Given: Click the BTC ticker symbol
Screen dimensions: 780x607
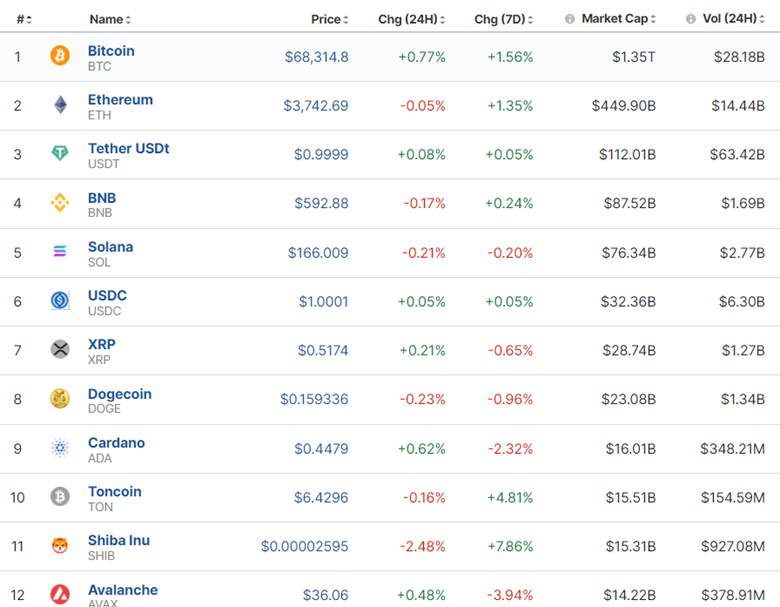Looking at the screenshot, I should pos(99,66).
